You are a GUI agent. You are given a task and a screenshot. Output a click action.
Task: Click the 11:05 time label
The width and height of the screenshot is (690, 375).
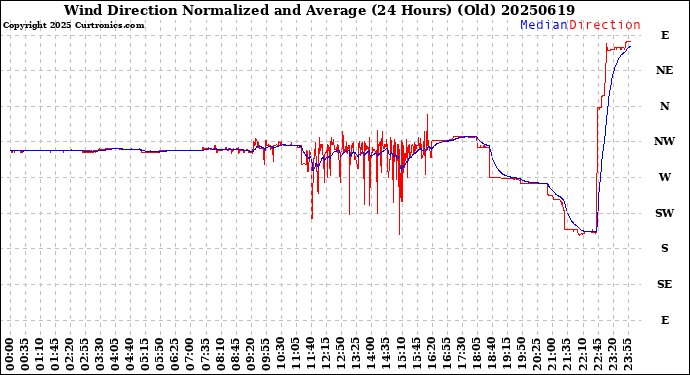click(296, 354)
